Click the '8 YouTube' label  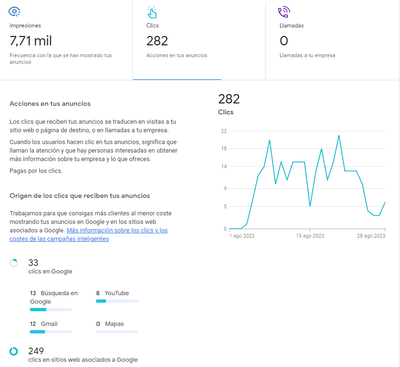pyautogui.click(x=112, y=293)
